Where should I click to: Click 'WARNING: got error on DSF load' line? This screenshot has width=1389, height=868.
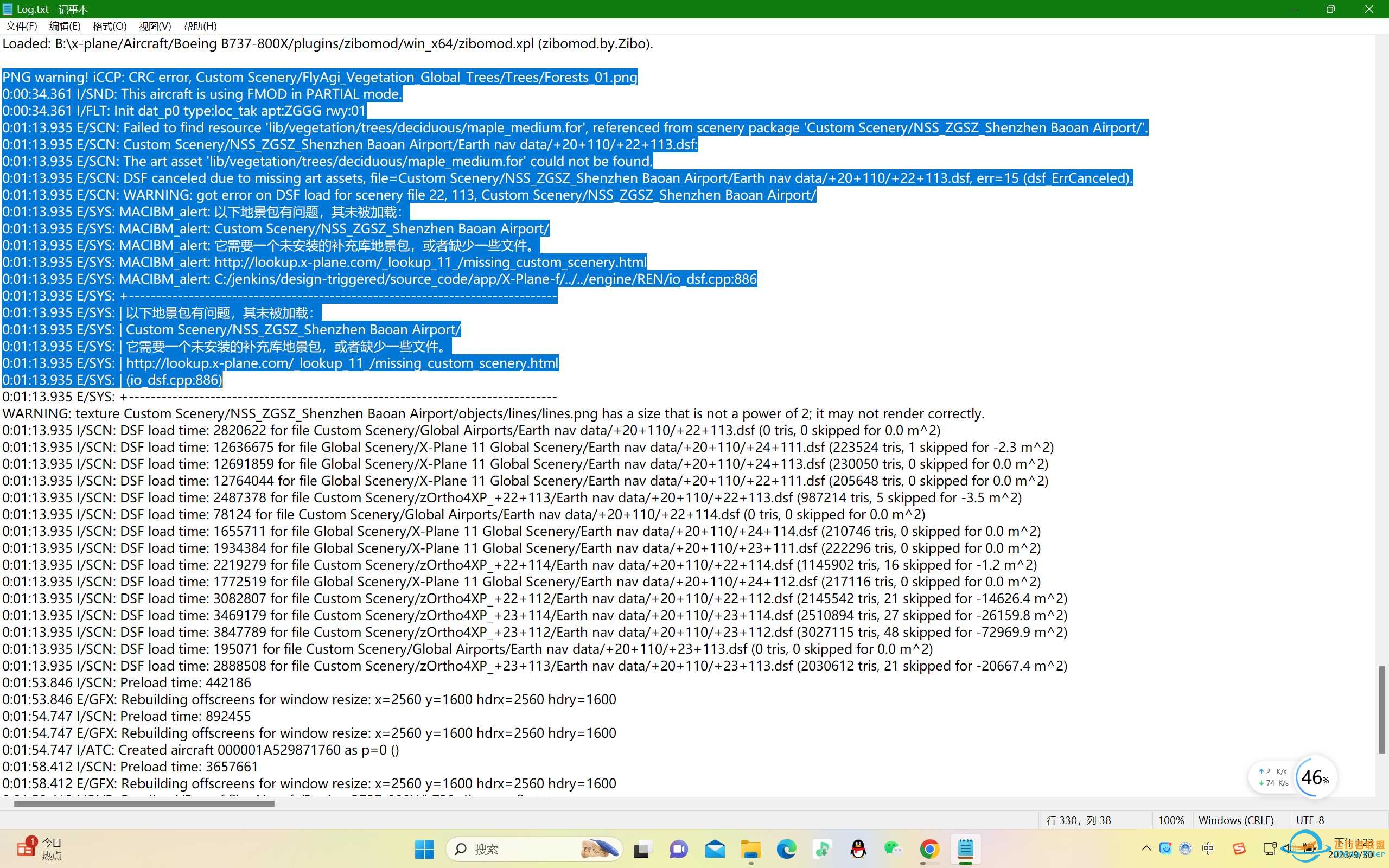pos(409,195)
